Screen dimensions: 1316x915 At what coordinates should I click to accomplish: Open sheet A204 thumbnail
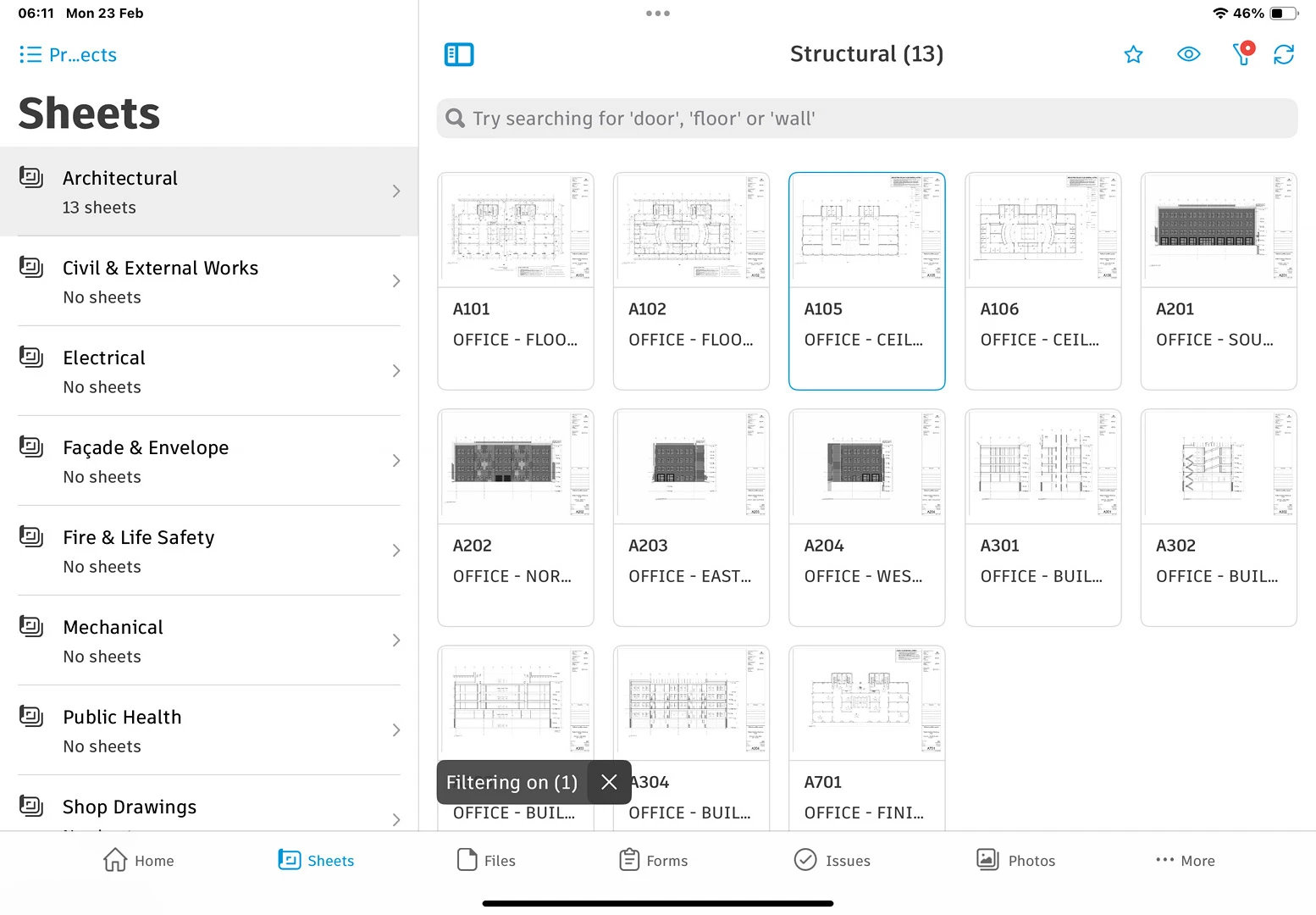coord(867,466)
